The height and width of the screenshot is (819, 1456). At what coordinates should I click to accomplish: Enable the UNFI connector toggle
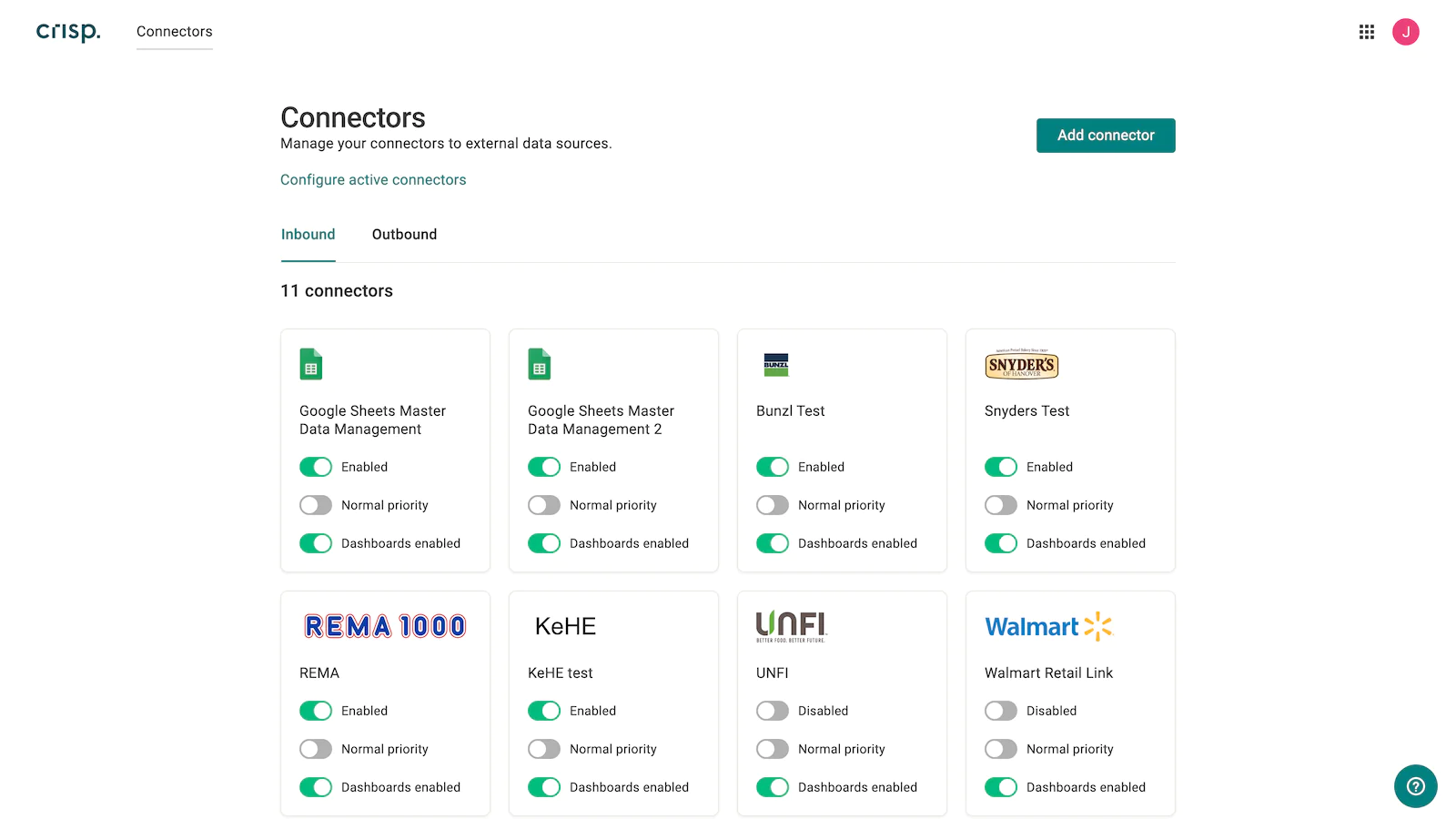[x=773, y=711]
